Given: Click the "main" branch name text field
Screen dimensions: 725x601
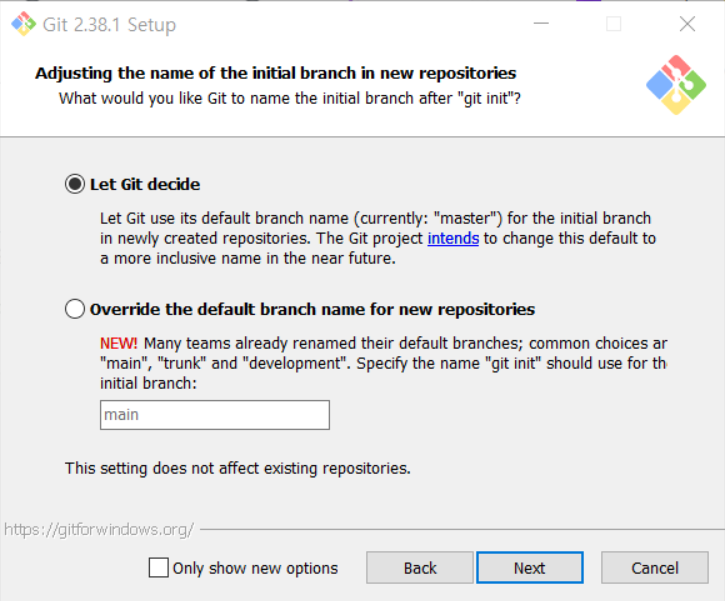Looking at the screenshot, I should [x=215, y=415].
